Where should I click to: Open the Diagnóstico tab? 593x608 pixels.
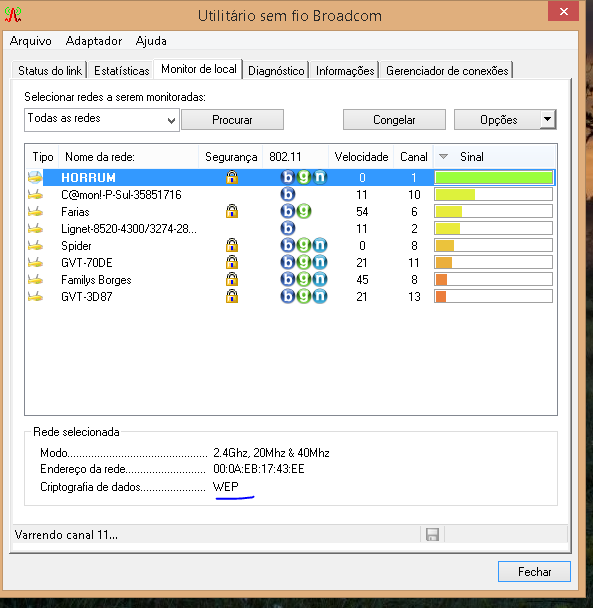click(x=276, y=71)
